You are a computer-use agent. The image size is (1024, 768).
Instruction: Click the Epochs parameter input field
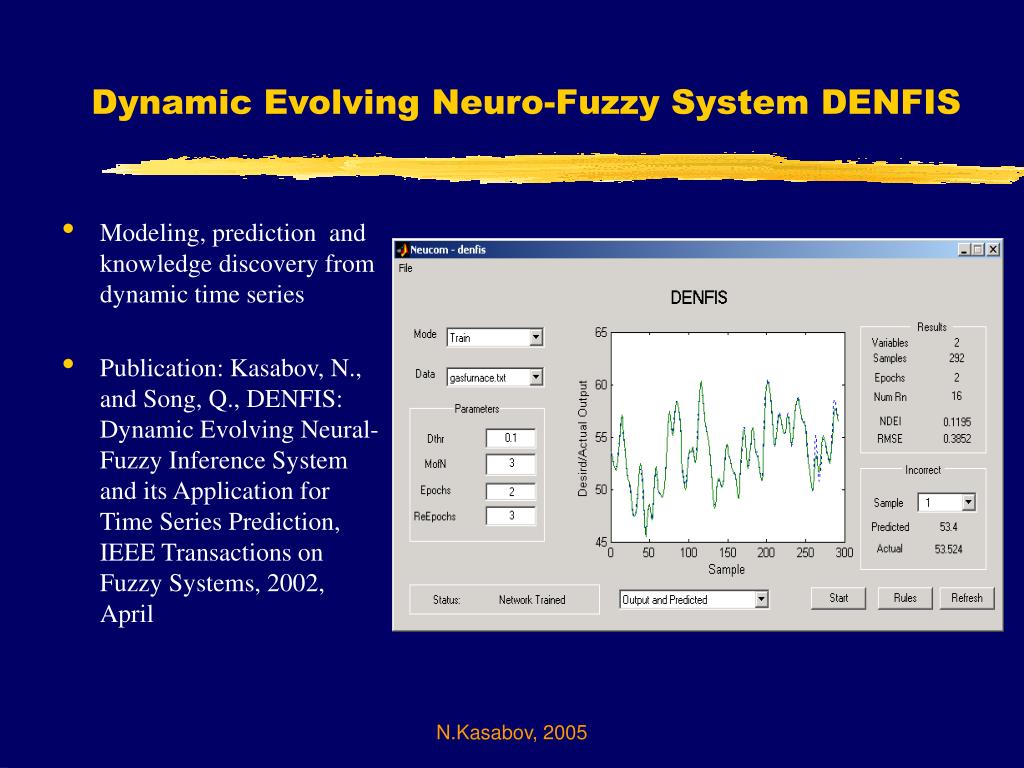click(x=511, y=491)
